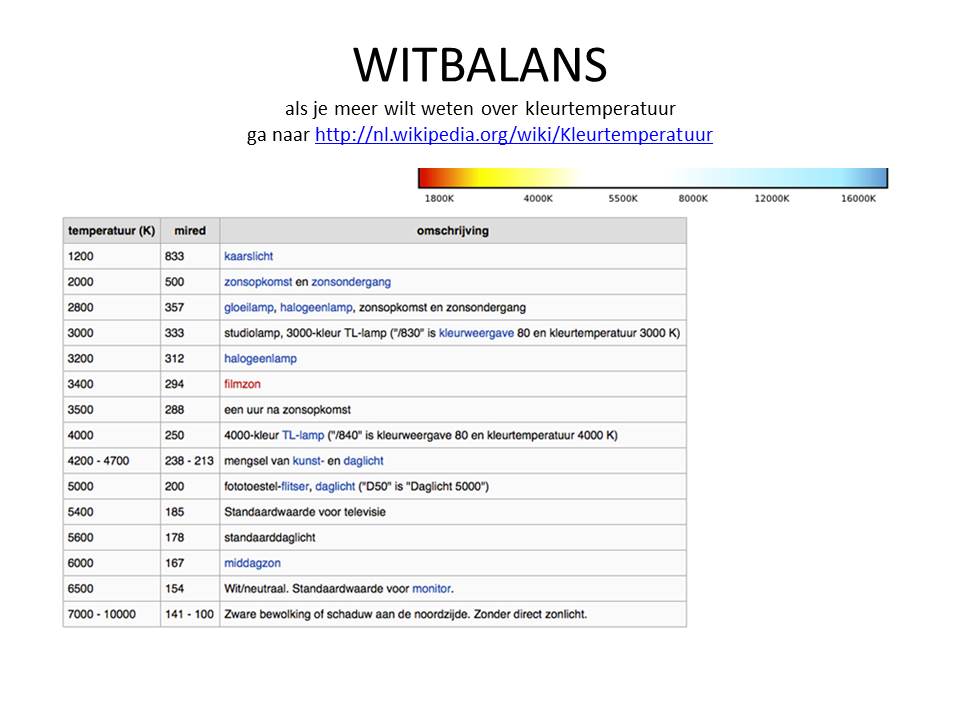Image resolution: width=960 pixels, height=720 pixels.
Task: Click the WITBALANS slide title
Action: (x=480, y=65)
